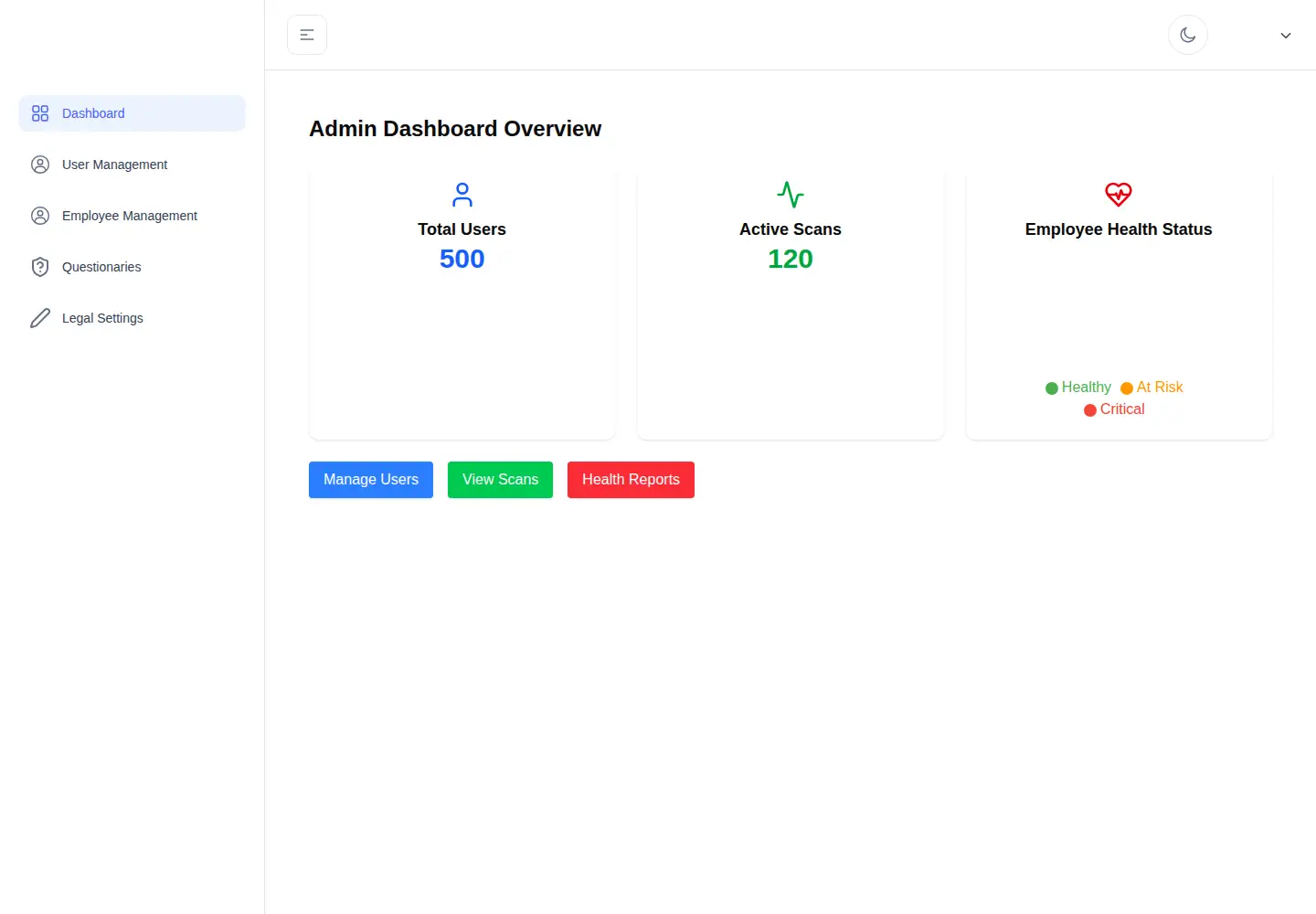Click the Manage Users button

pos(371,480)
